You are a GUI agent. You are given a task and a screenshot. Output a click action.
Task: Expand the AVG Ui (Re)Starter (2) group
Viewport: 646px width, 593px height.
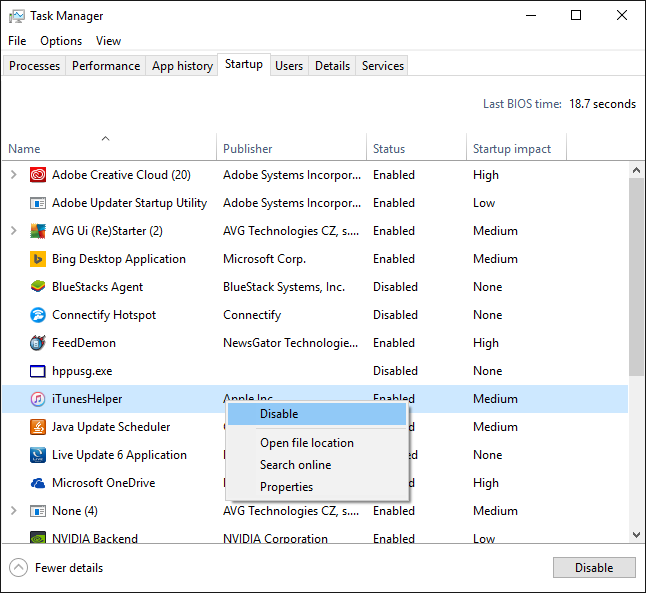pyautogui.click(x=14, y=231)
